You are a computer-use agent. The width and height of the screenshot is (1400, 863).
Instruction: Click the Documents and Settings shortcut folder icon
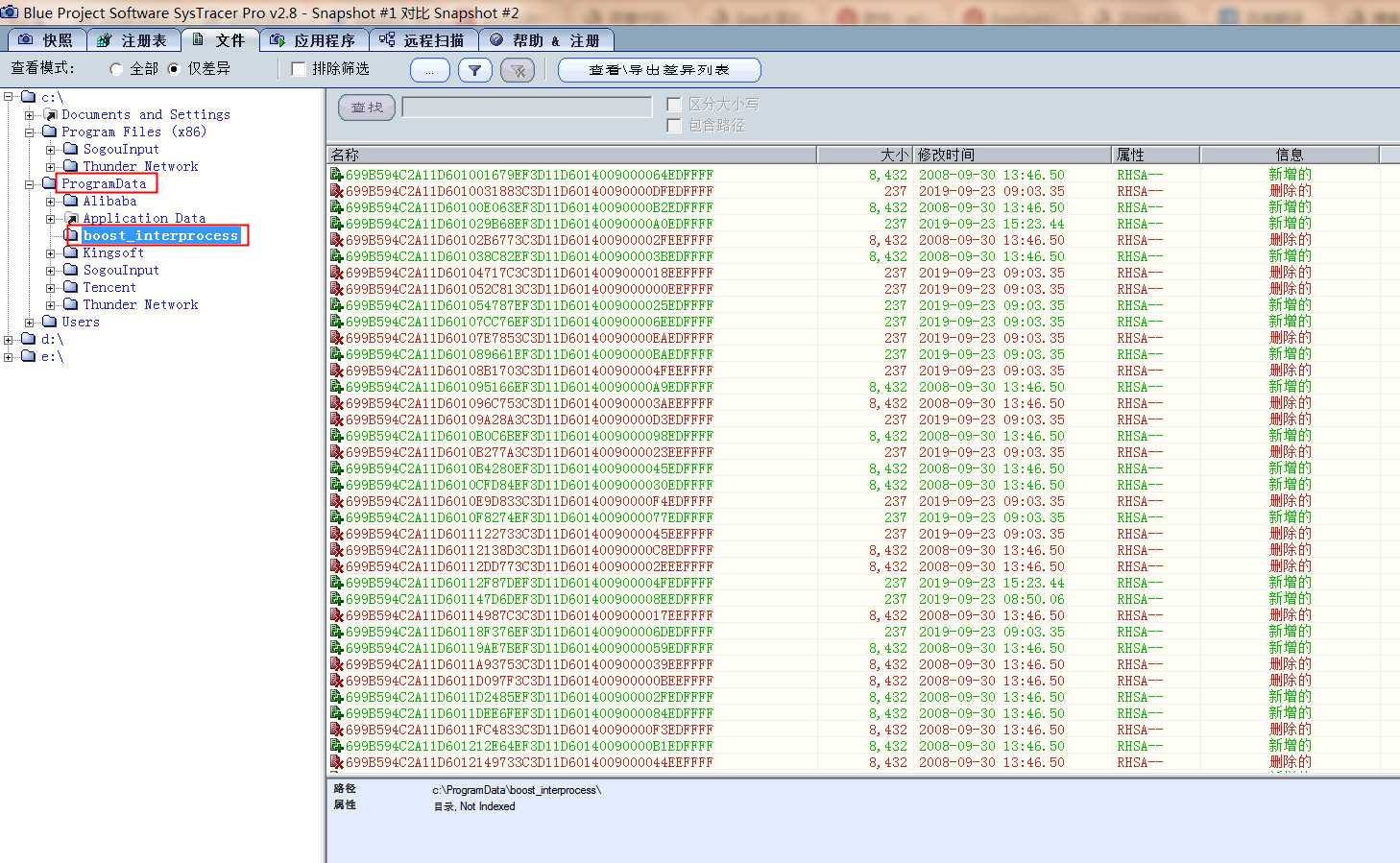[50, 114]
